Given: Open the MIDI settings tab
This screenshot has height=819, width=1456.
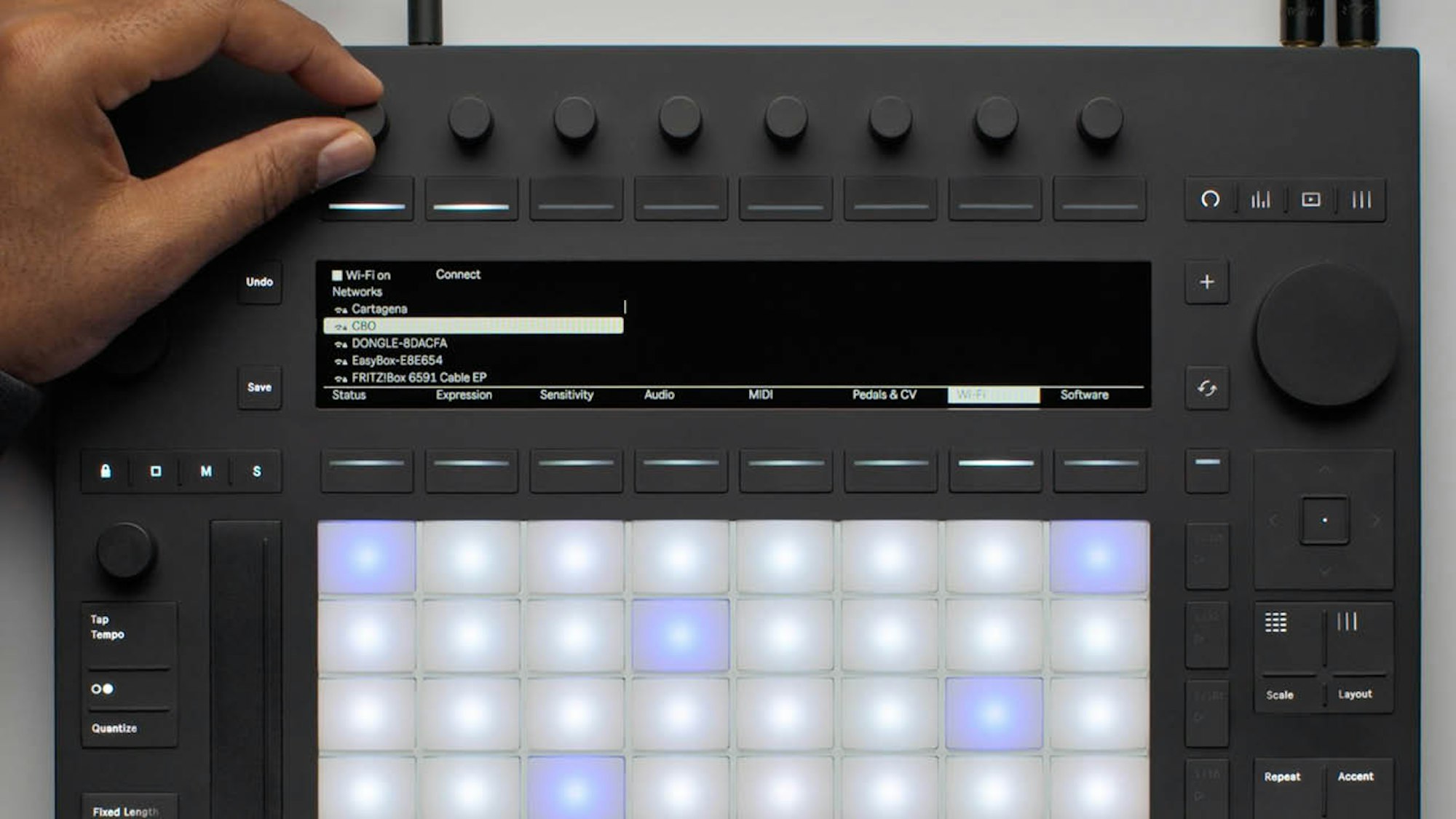Looking at the screenshot, I should (x=760, y=395).
